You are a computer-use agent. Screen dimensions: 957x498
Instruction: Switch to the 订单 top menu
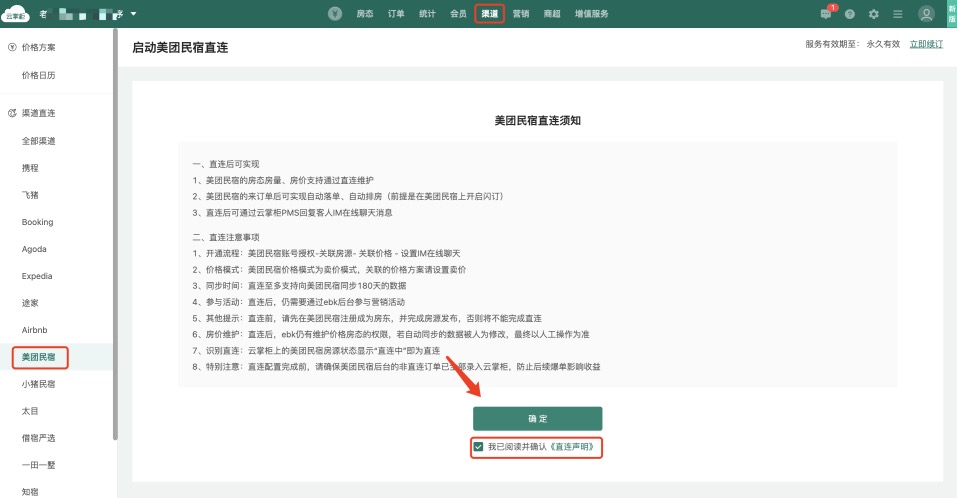pyautogui.click(x=396, y=14)
